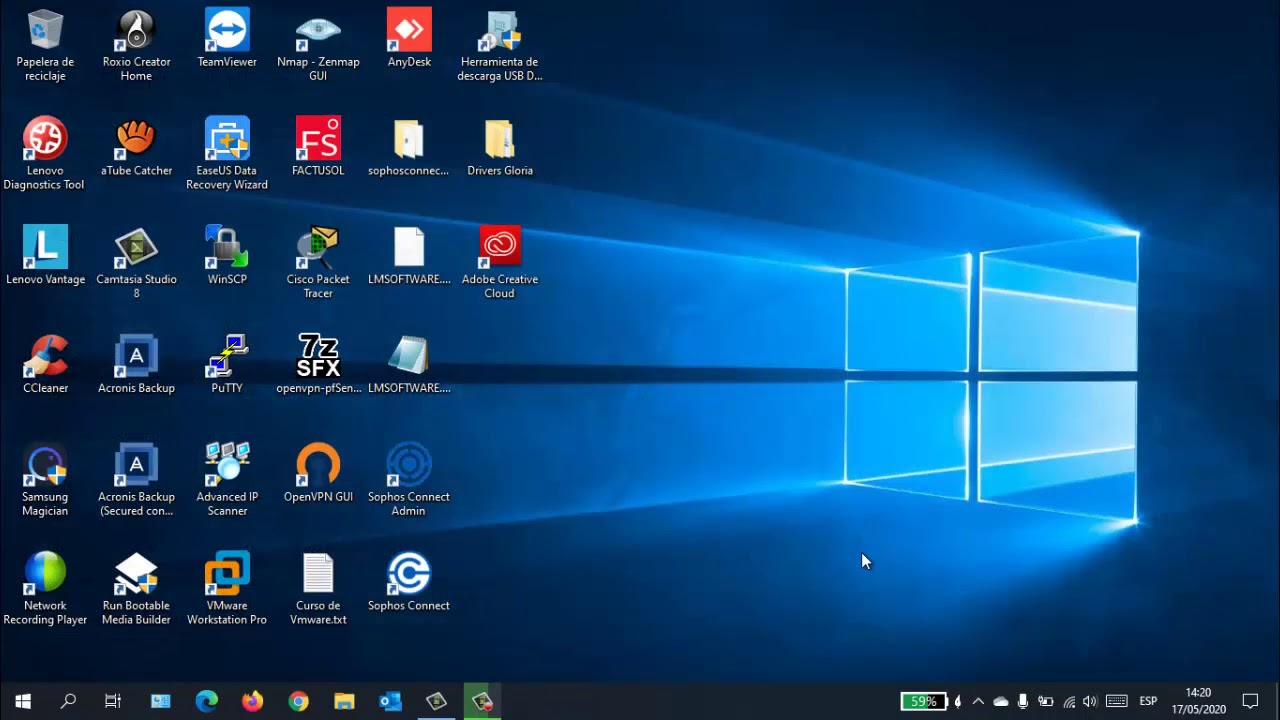Open the Action Center notifications

tap(1250, 701)
